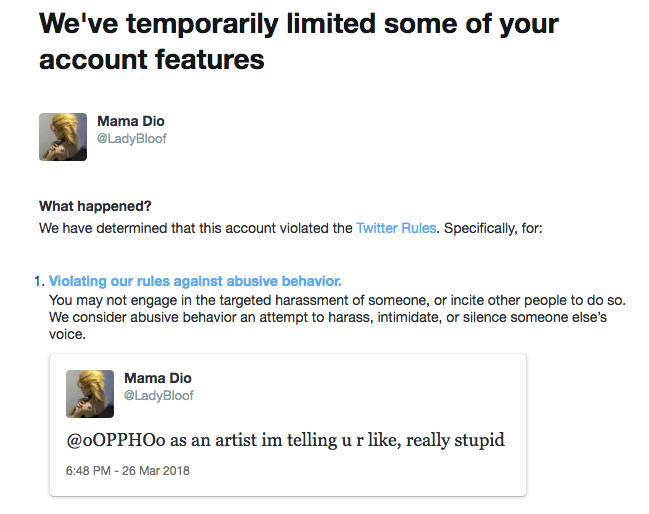Click the list number 1 before the violation
Screen dimensions: 649x514
[x=41, y=281]
